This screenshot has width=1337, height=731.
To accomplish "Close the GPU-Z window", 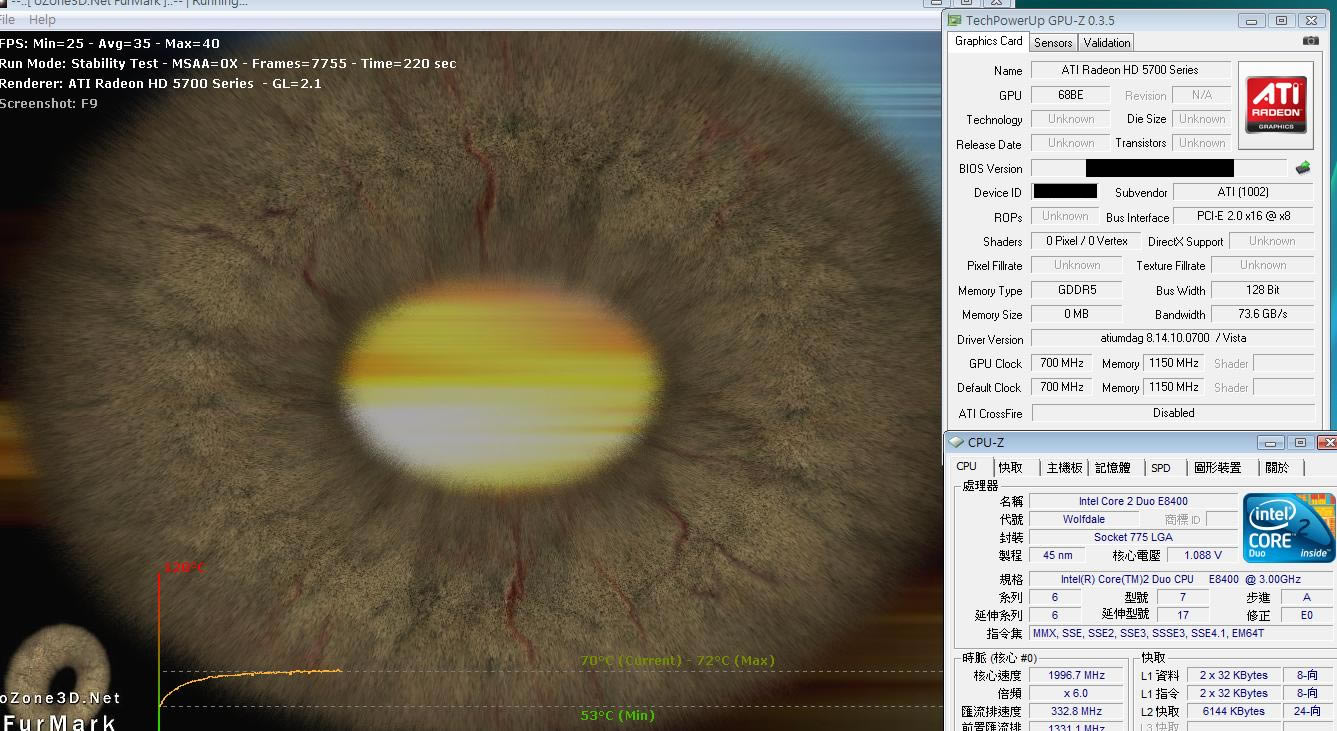I will tap(1311, 20).
